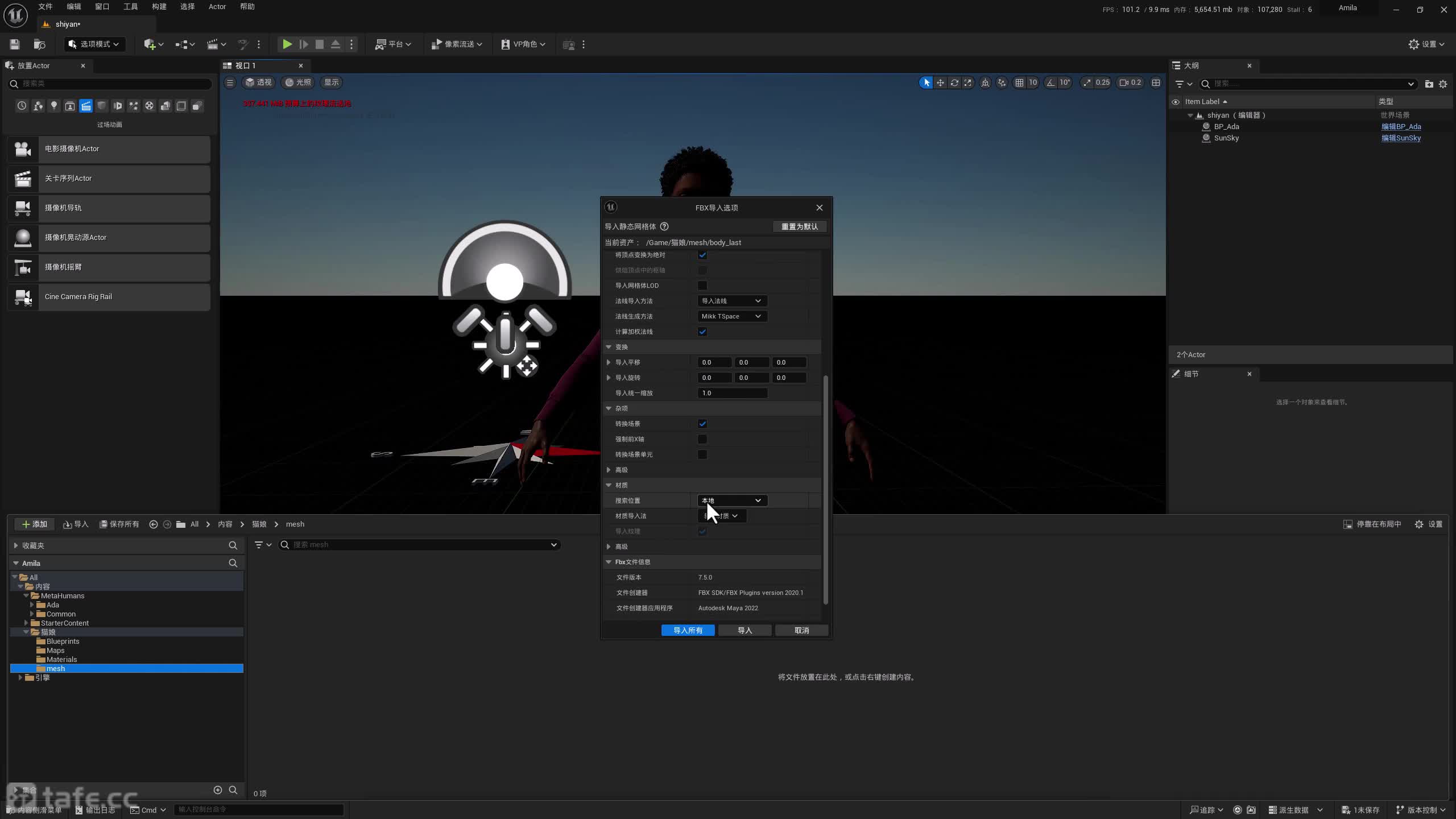Screen dimensions: 1456x819
Task: Activate the Rotate tool in viewport
Action: pos(954,82)
